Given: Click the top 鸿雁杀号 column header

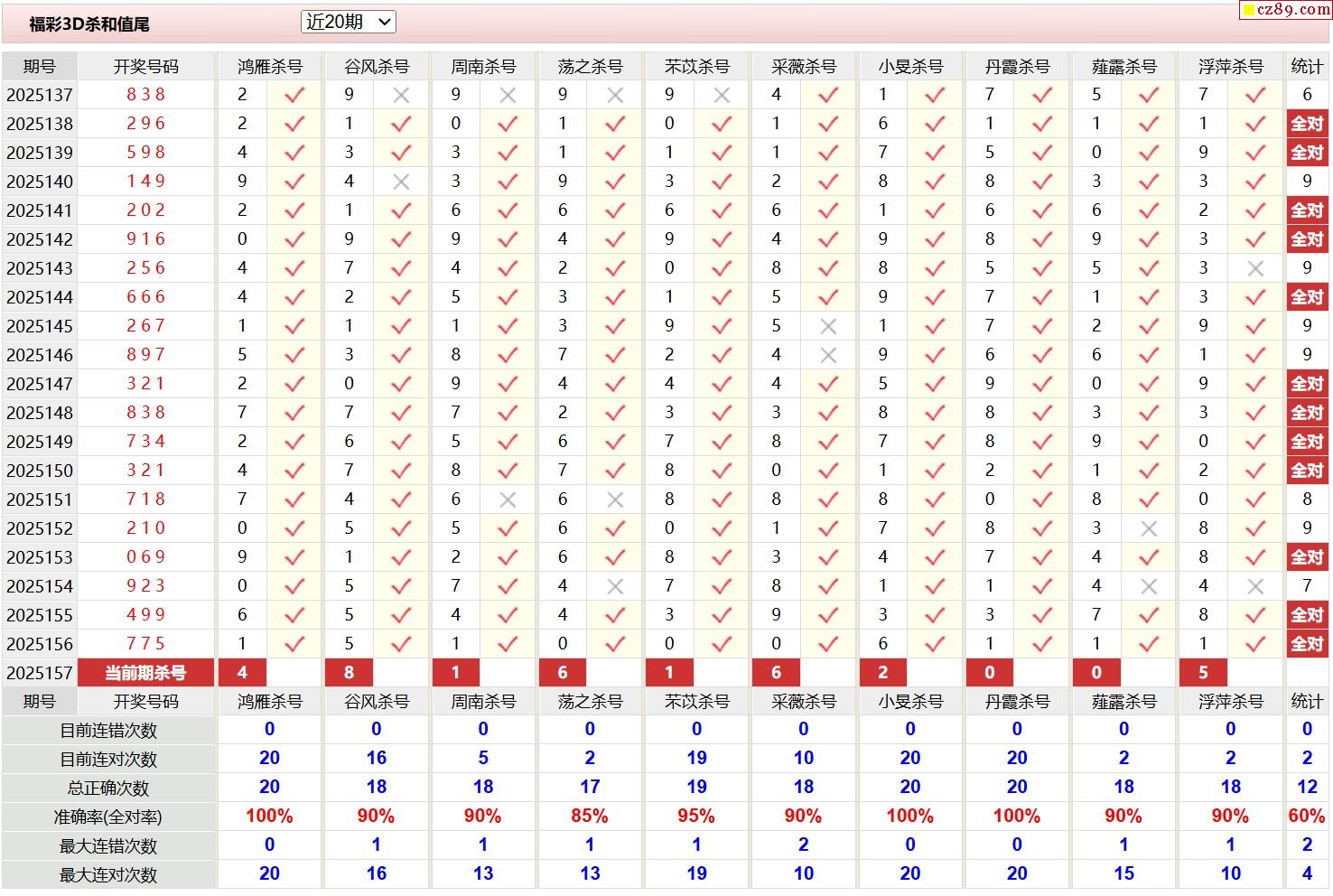Looking at the screenshot, I should (270, 66).
